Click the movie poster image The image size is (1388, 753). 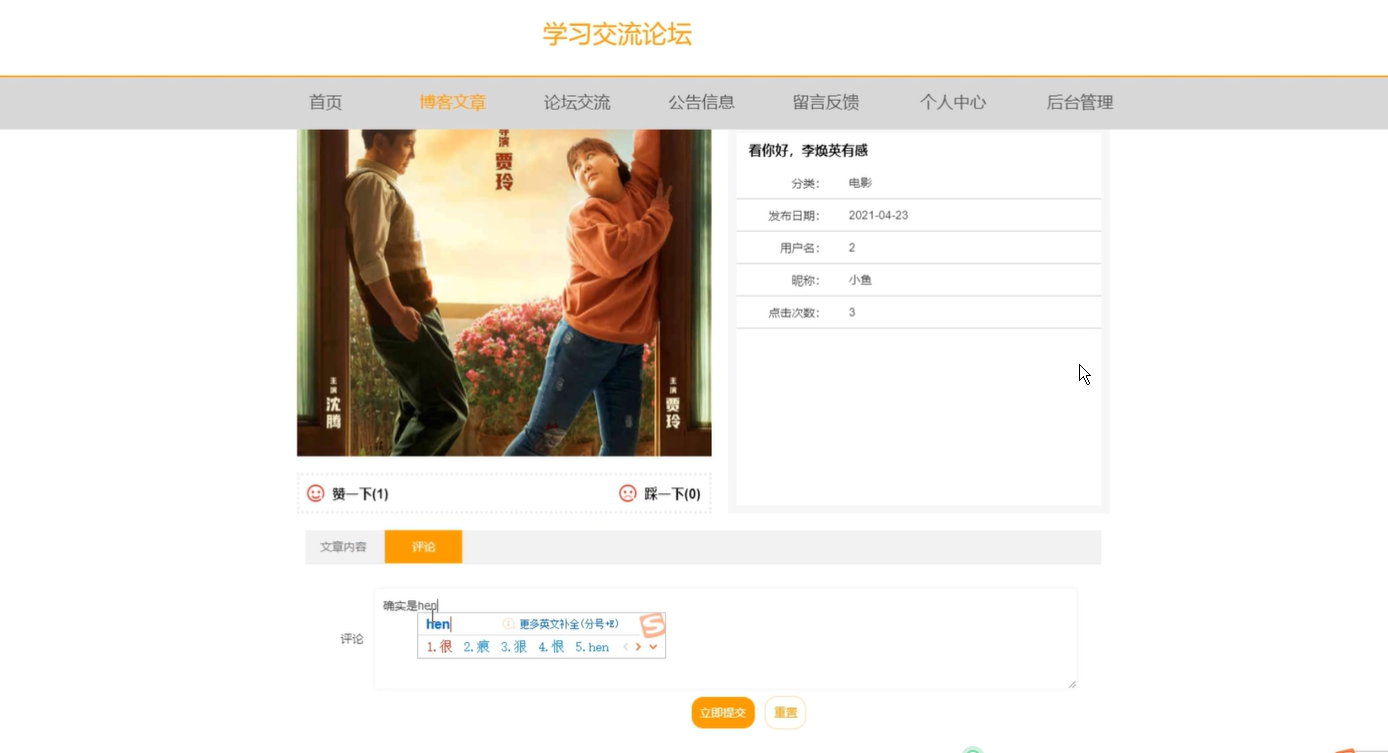click(504, 293)
